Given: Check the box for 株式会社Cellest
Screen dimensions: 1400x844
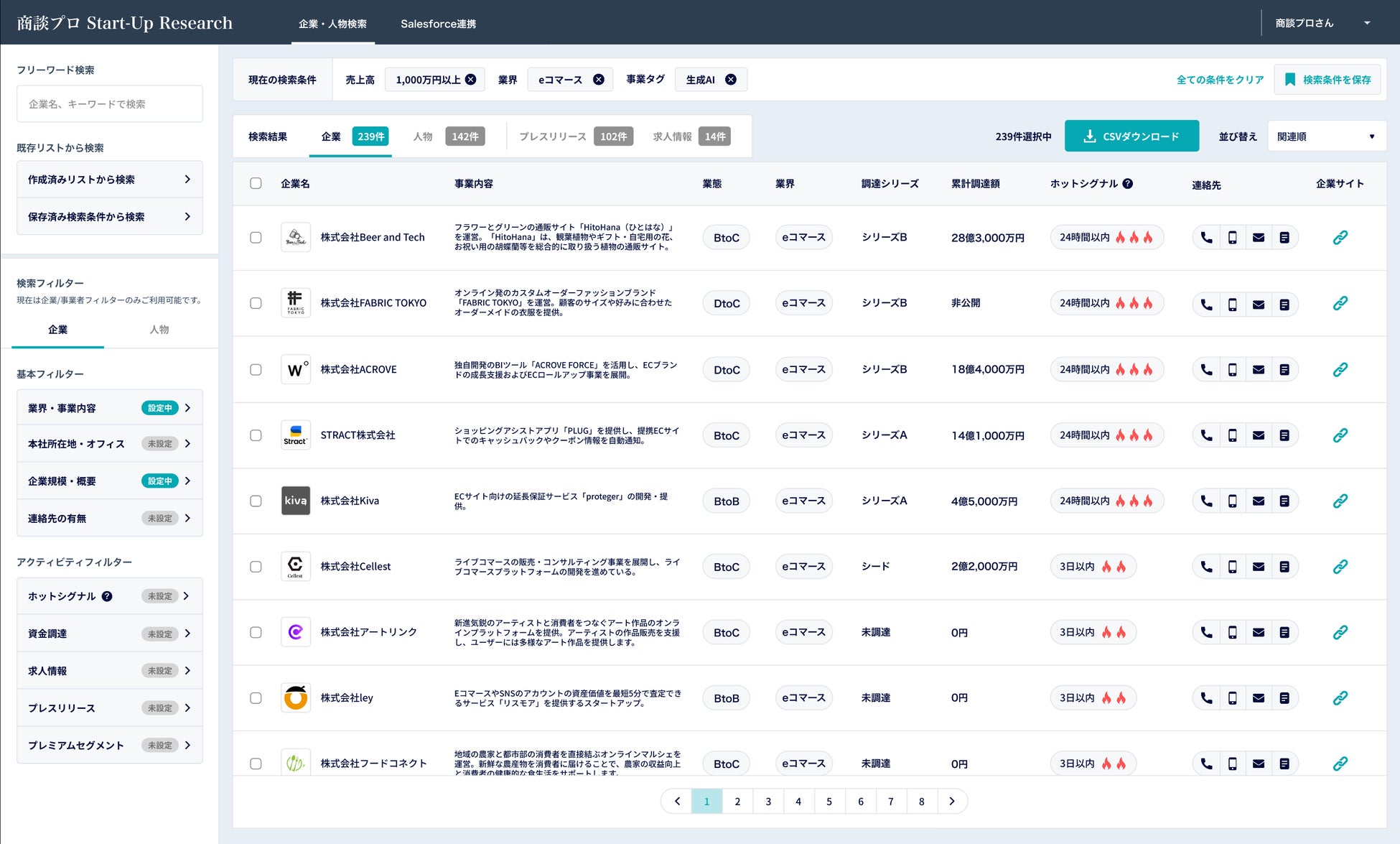Looking at the screenshot, I should tap(256, 567).
